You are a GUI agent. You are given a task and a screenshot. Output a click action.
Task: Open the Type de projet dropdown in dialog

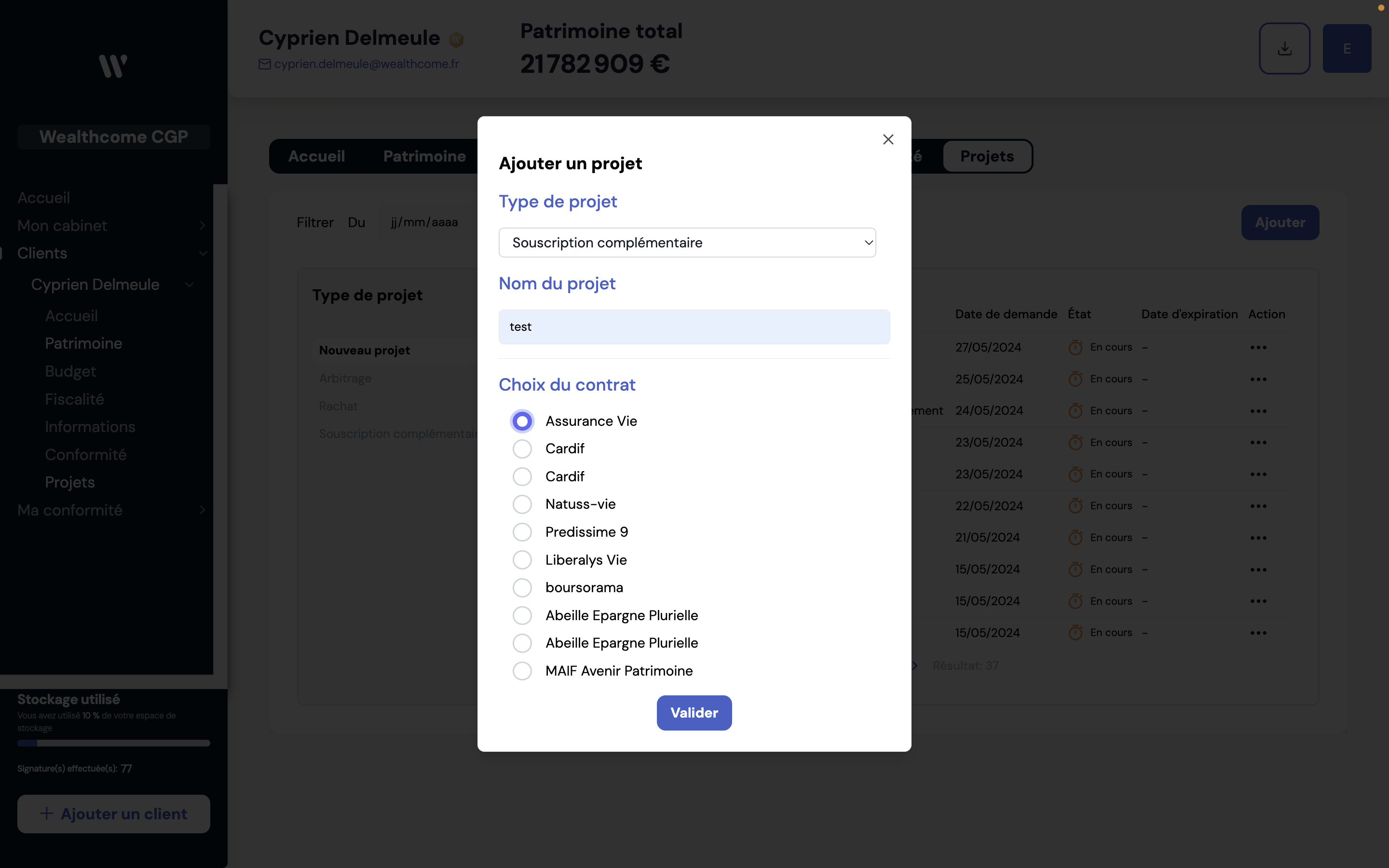[687, 242]
